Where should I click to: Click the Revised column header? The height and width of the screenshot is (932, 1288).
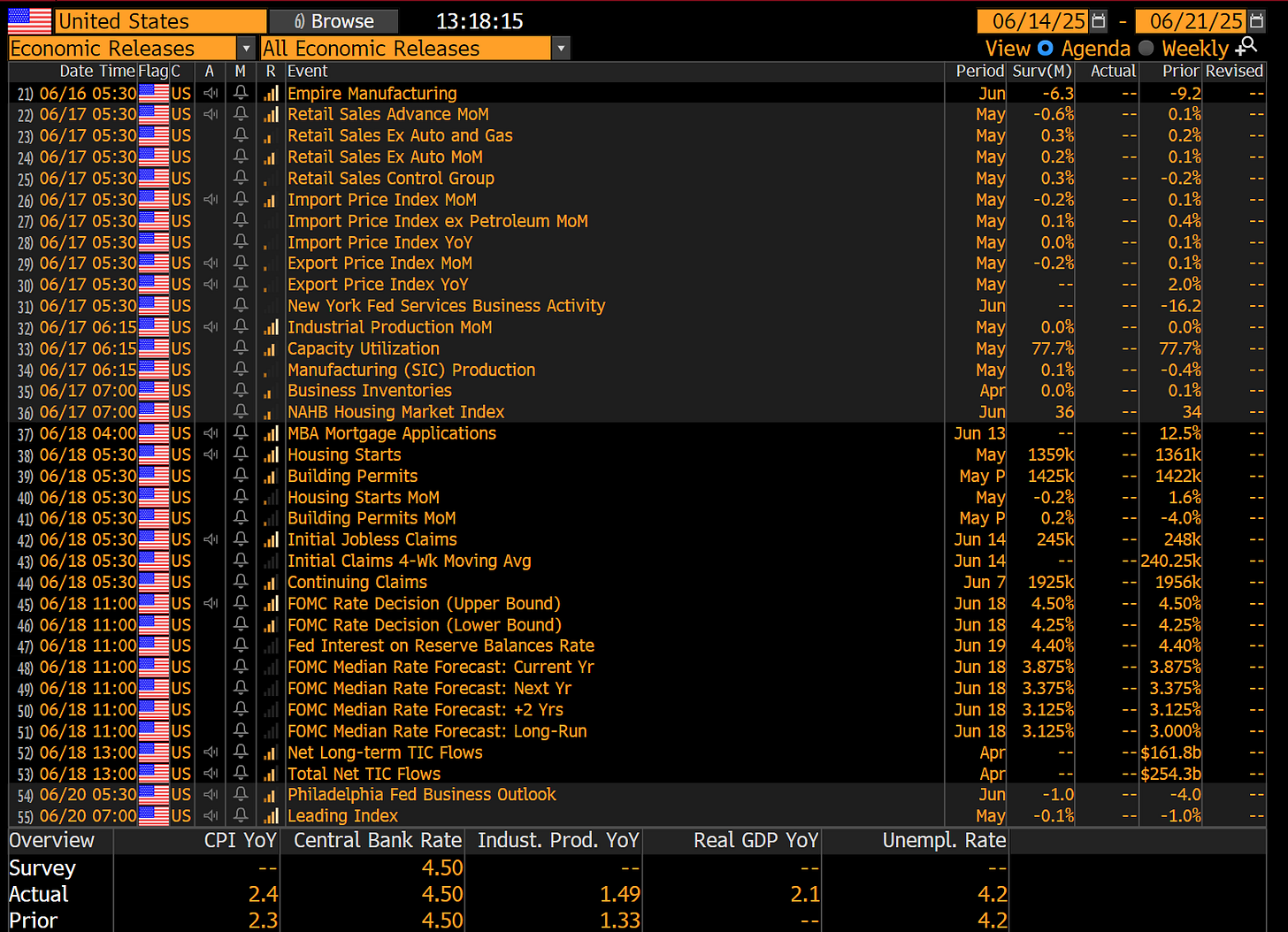coord(1234,71)
